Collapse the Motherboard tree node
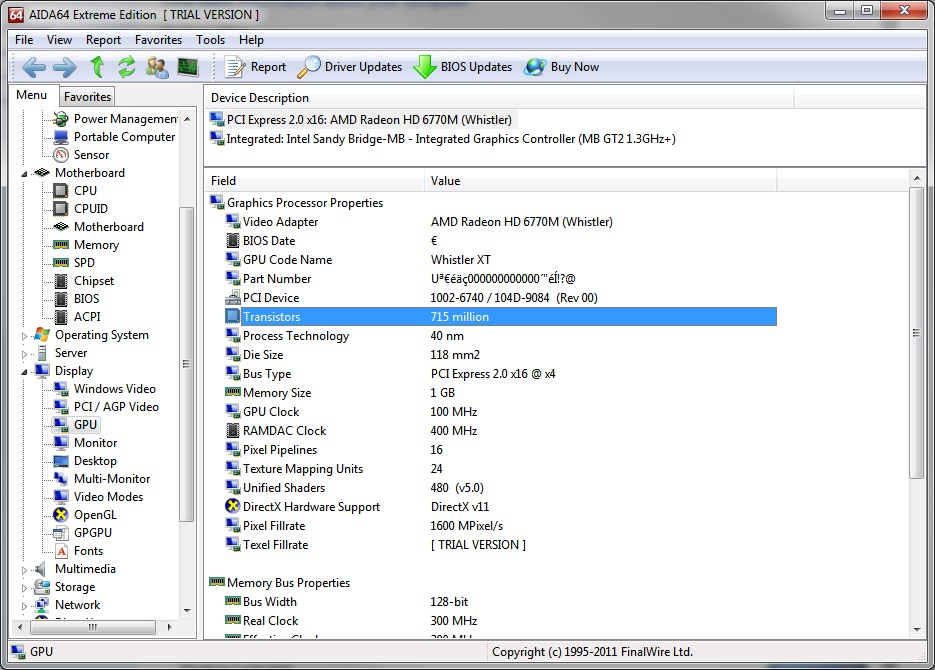The height and width of the screenshot is (670, 935). [x=24, y=173]
